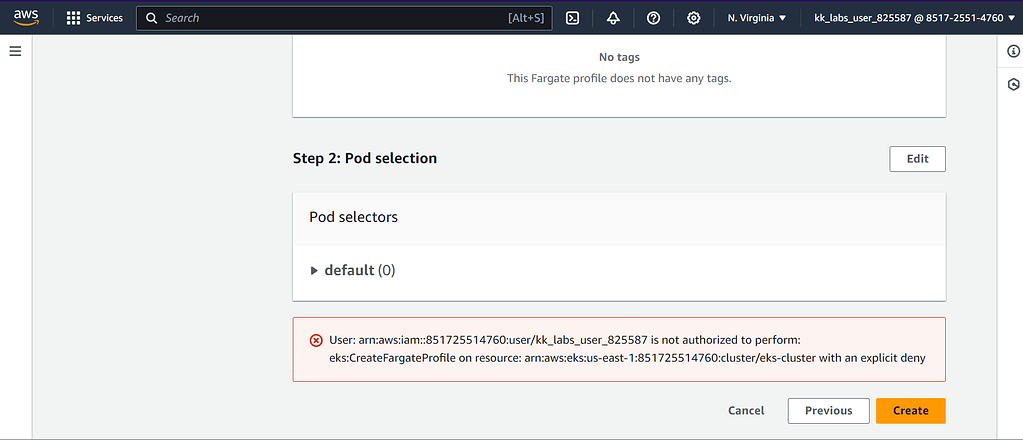
Task: Open the settings gear icon
Action: (693, 18)
